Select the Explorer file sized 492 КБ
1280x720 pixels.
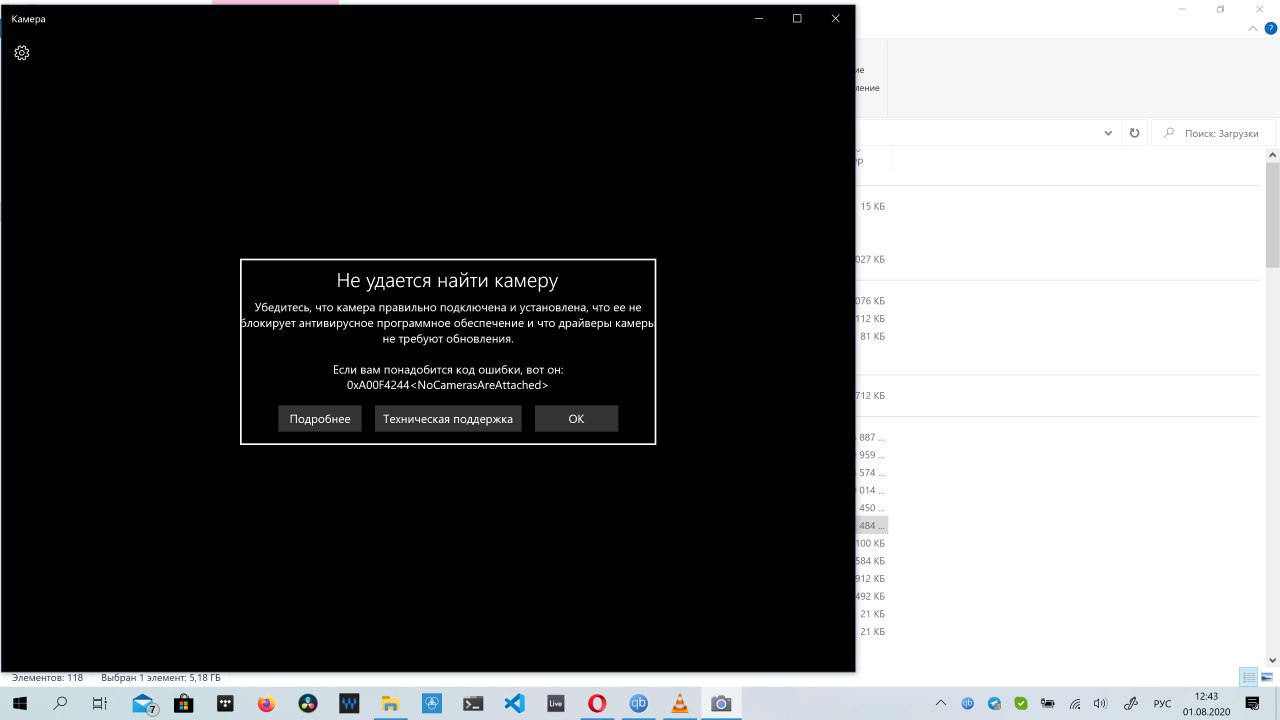click(871, 597)
